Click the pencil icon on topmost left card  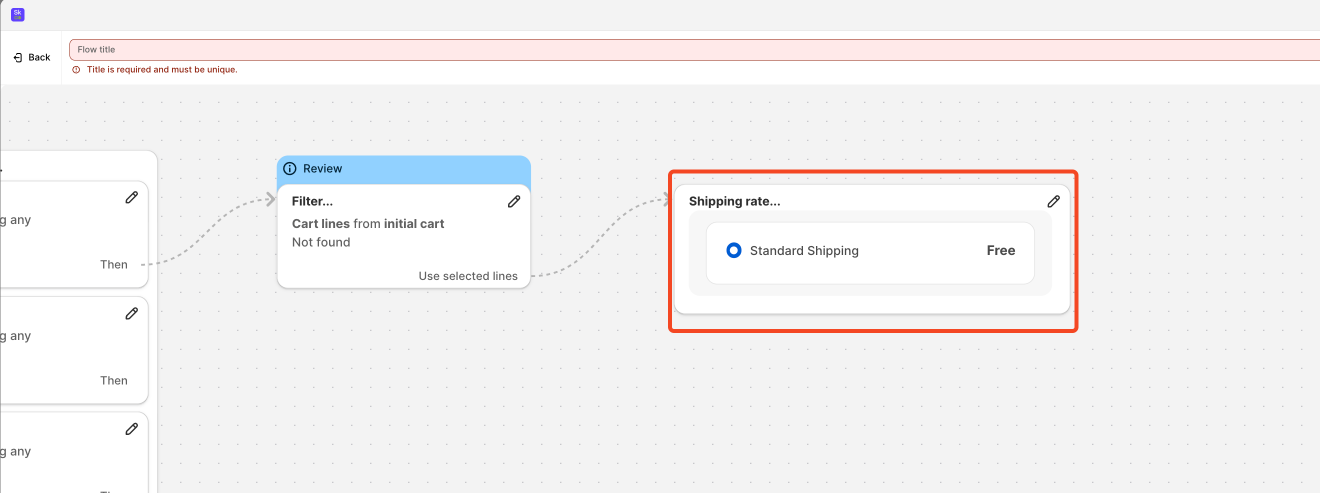coord(131,197)
